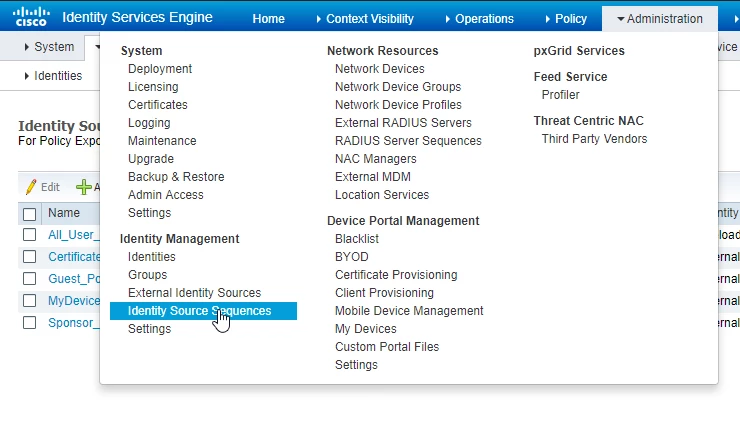Open Network Device Groups
740x445 pixels.
coord(398,87)
